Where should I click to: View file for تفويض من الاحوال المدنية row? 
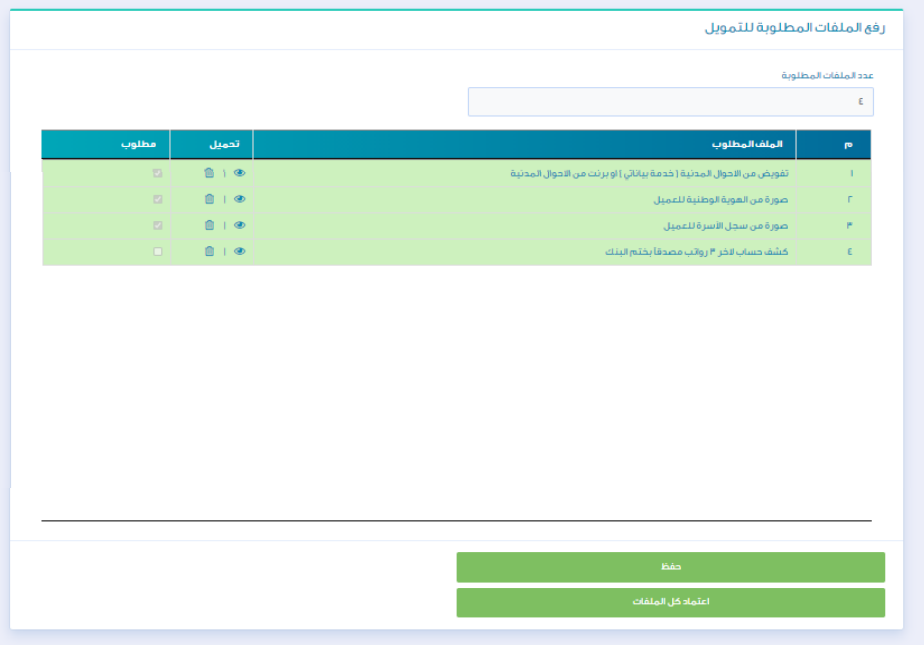(x=239, y=173)
